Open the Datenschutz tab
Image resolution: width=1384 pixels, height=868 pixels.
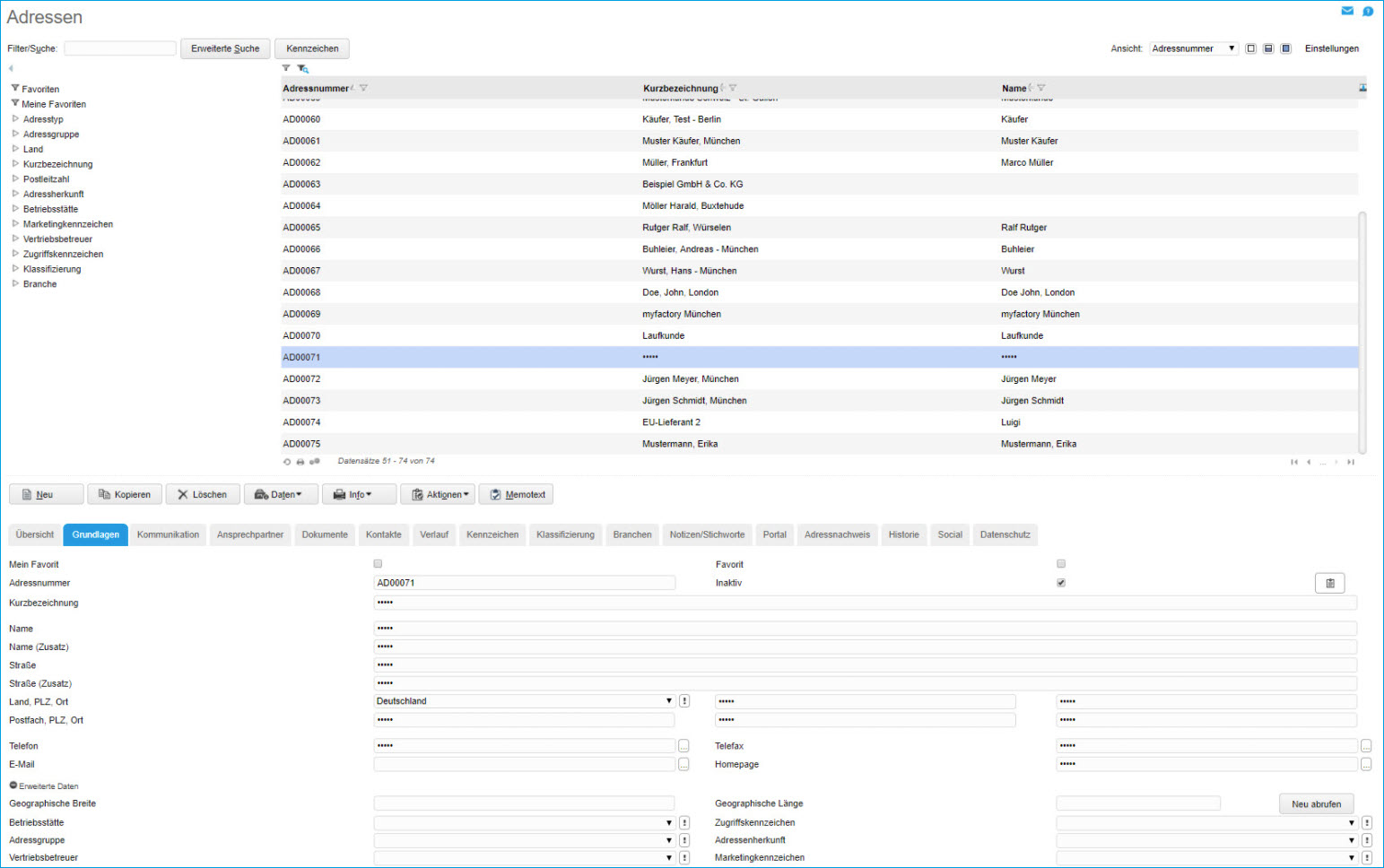[x=1005, y=534]
